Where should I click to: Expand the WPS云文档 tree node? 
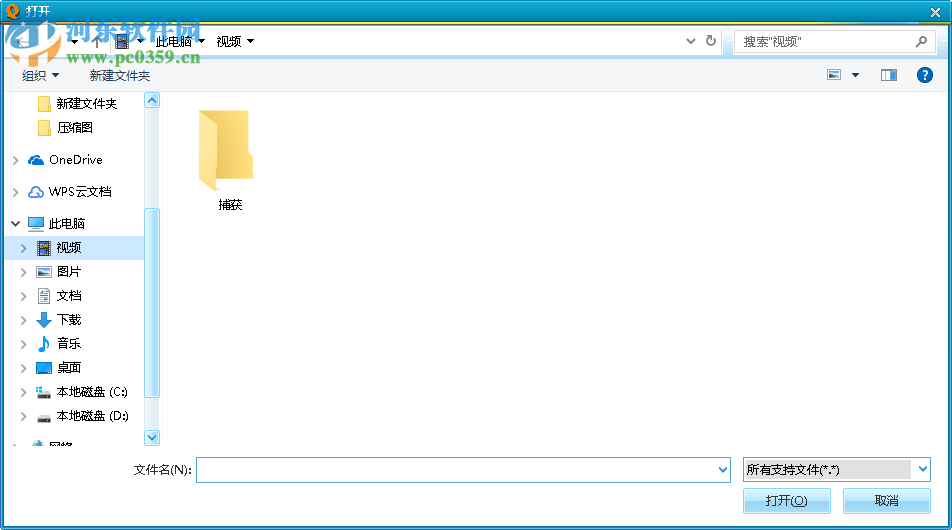(x=16, y=192)
